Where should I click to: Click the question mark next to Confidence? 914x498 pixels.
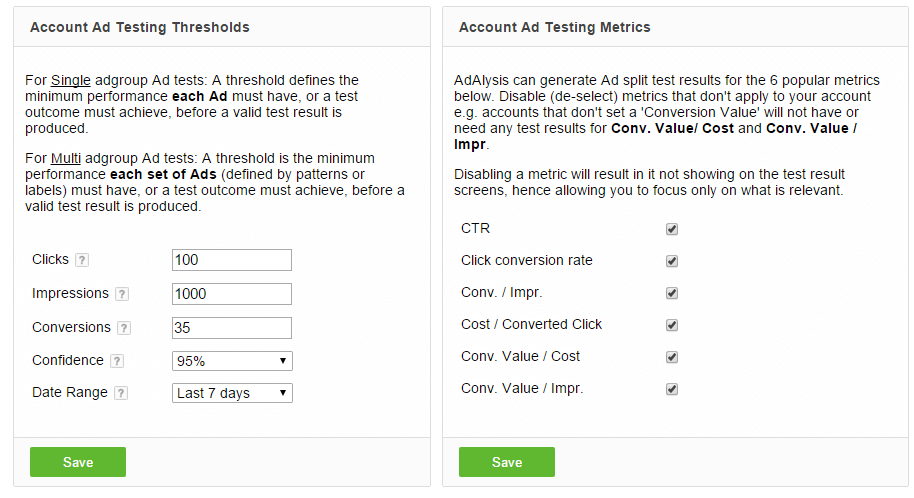(x=117, y=361)
